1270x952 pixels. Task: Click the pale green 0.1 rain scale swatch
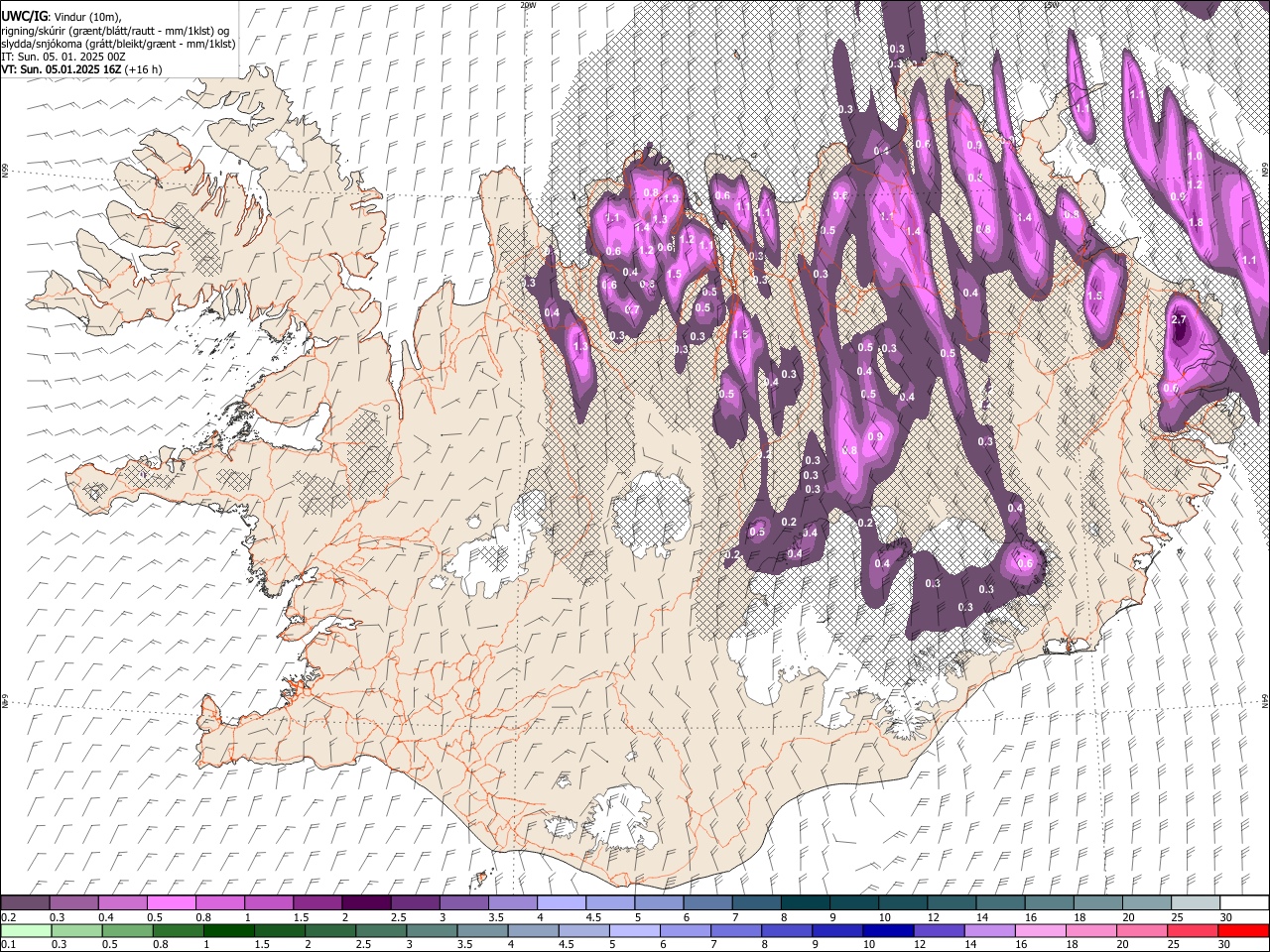pos(26,930)
